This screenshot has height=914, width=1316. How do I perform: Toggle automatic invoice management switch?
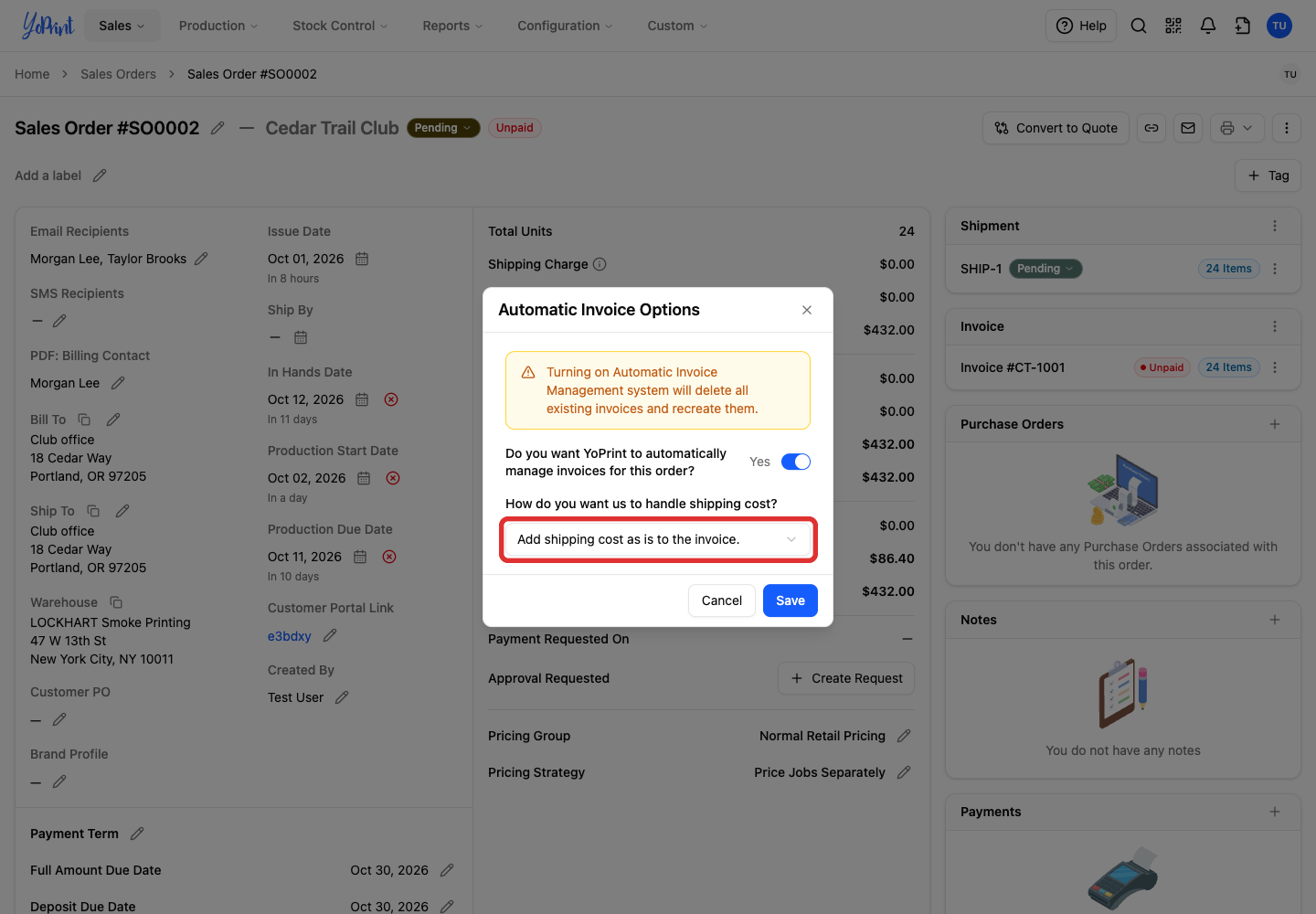pos(796,462)
